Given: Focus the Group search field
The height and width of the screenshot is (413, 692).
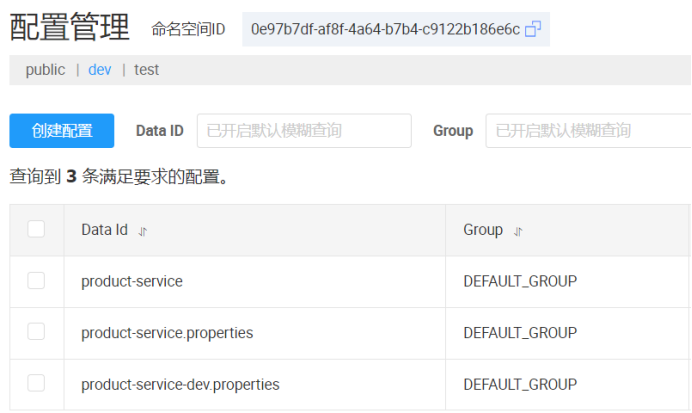Looking at the screenshot, I should point(588,131).
